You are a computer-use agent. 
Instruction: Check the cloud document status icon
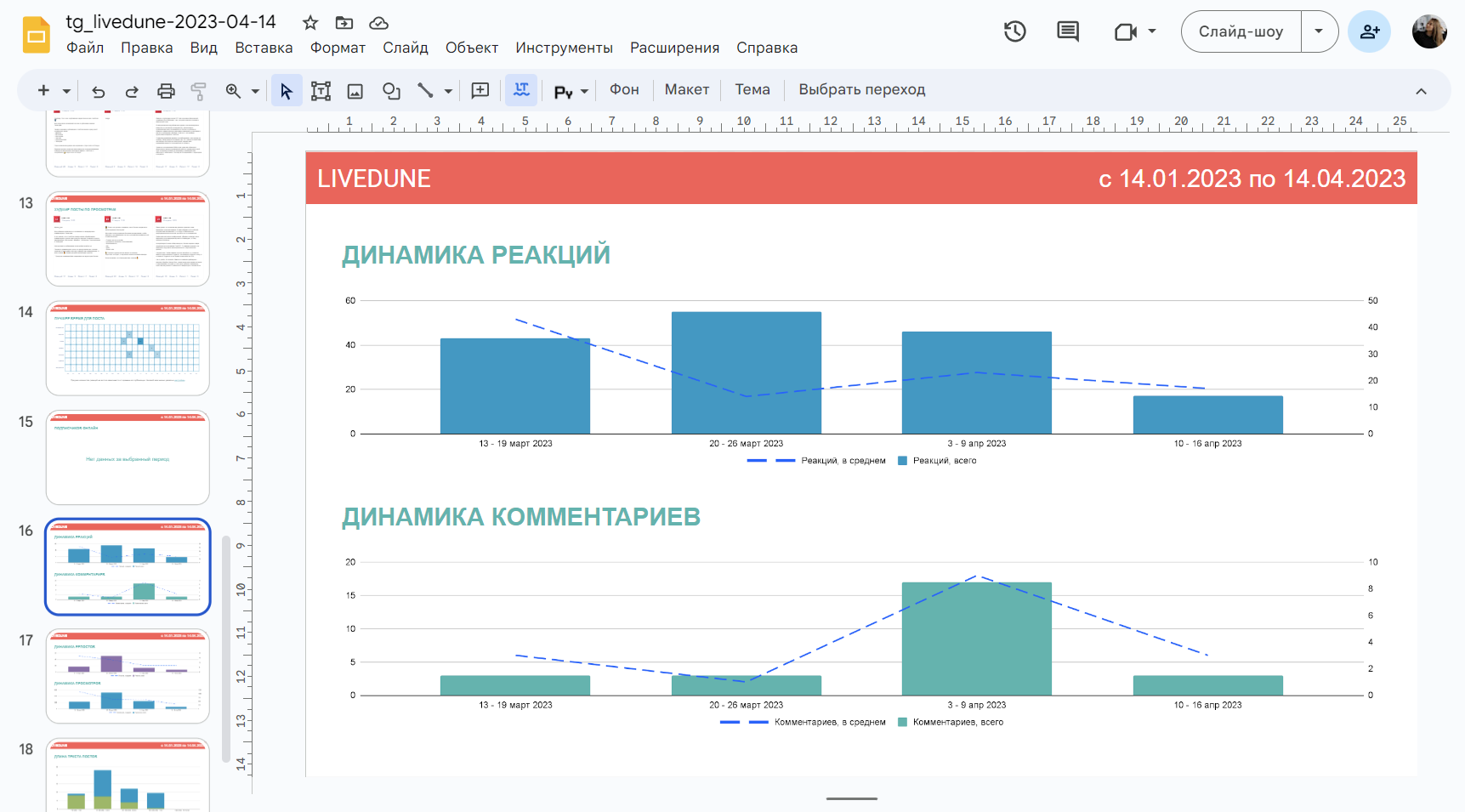(378, 23)
